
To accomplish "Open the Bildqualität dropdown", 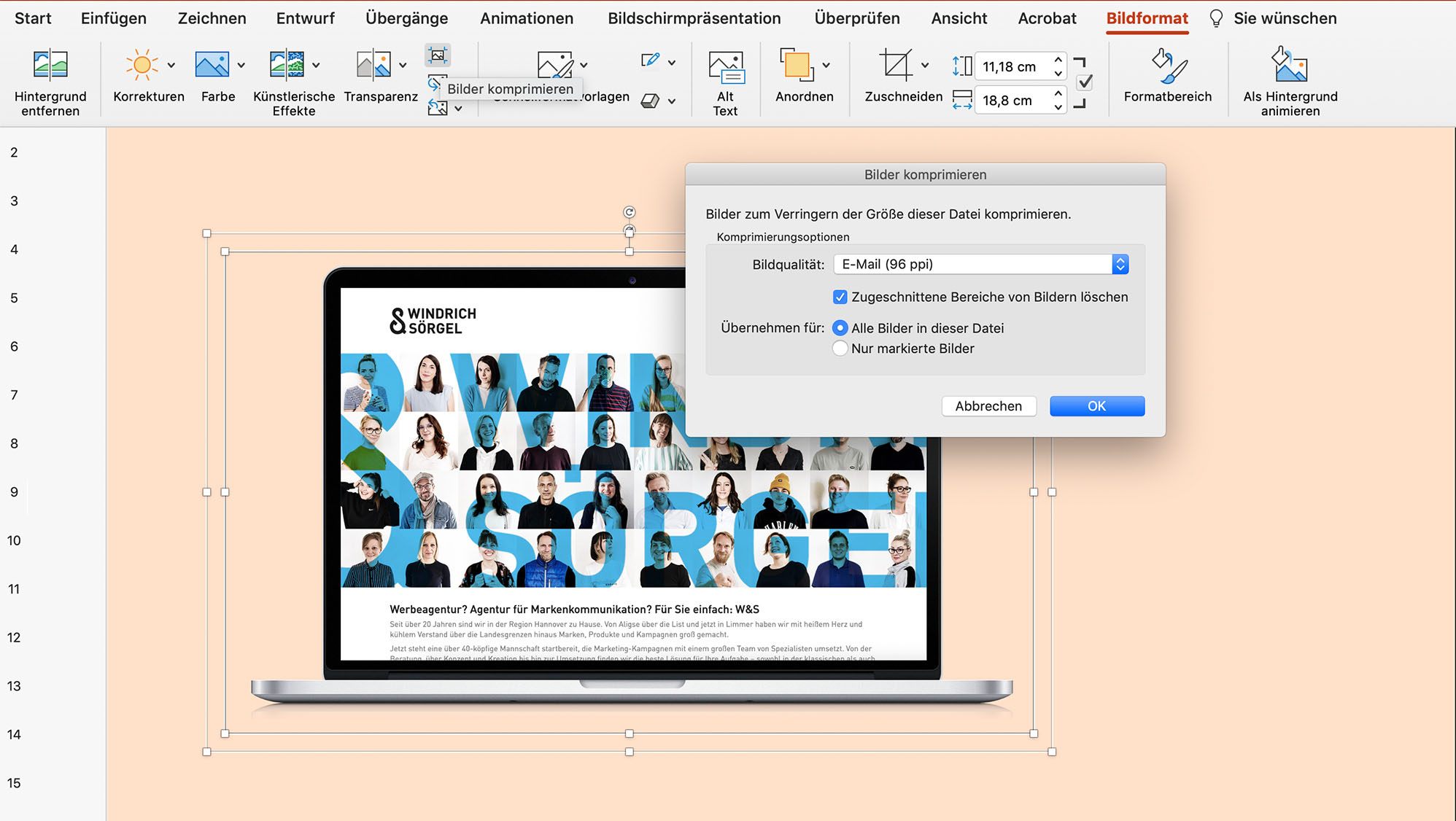I will pos(981,264).
